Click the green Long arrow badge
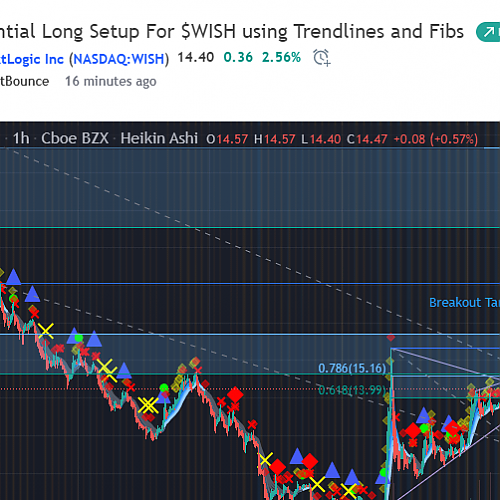 (488, 32)
